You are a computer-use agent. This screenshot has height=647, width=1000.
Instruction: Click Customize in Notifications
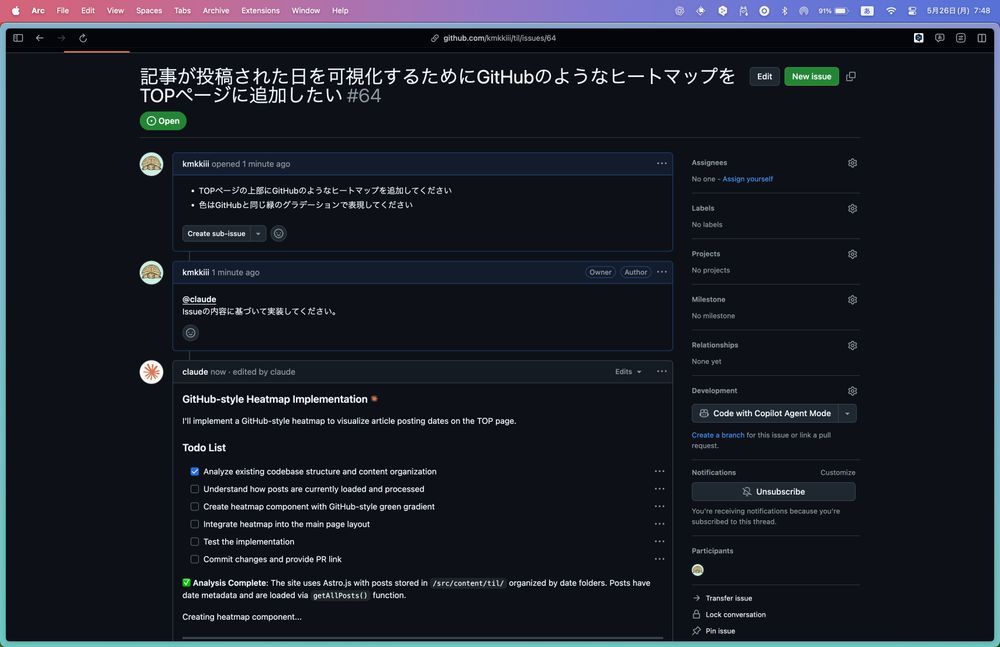837,473
